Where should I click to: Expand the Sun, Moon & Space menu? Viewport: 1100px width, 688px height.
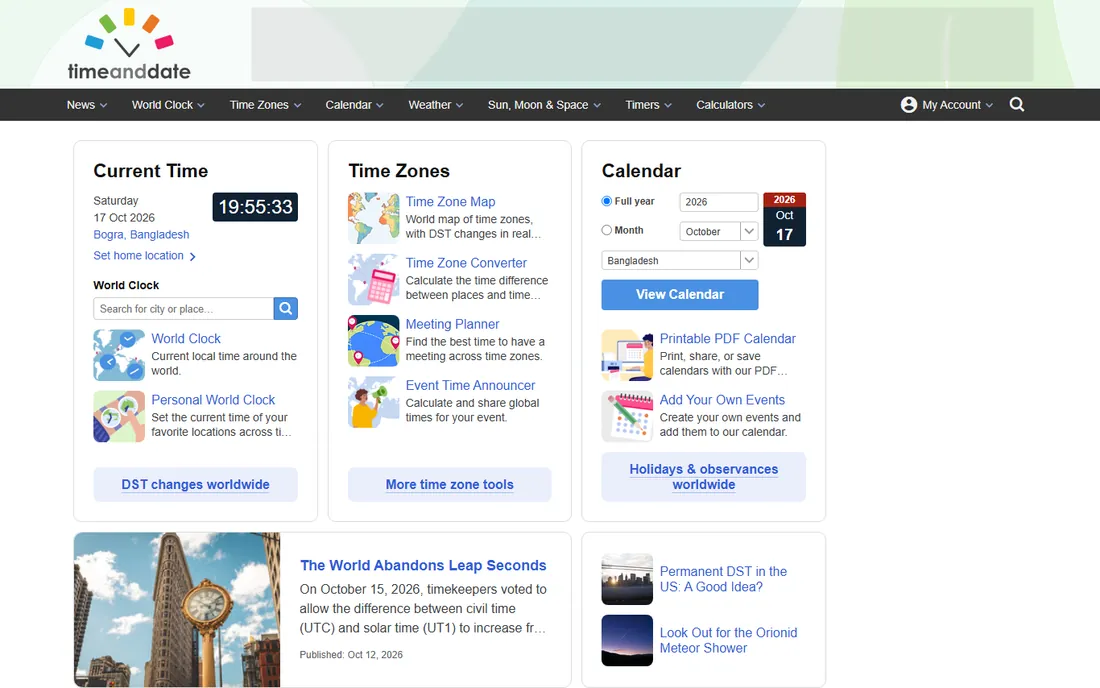click(544, 104)
